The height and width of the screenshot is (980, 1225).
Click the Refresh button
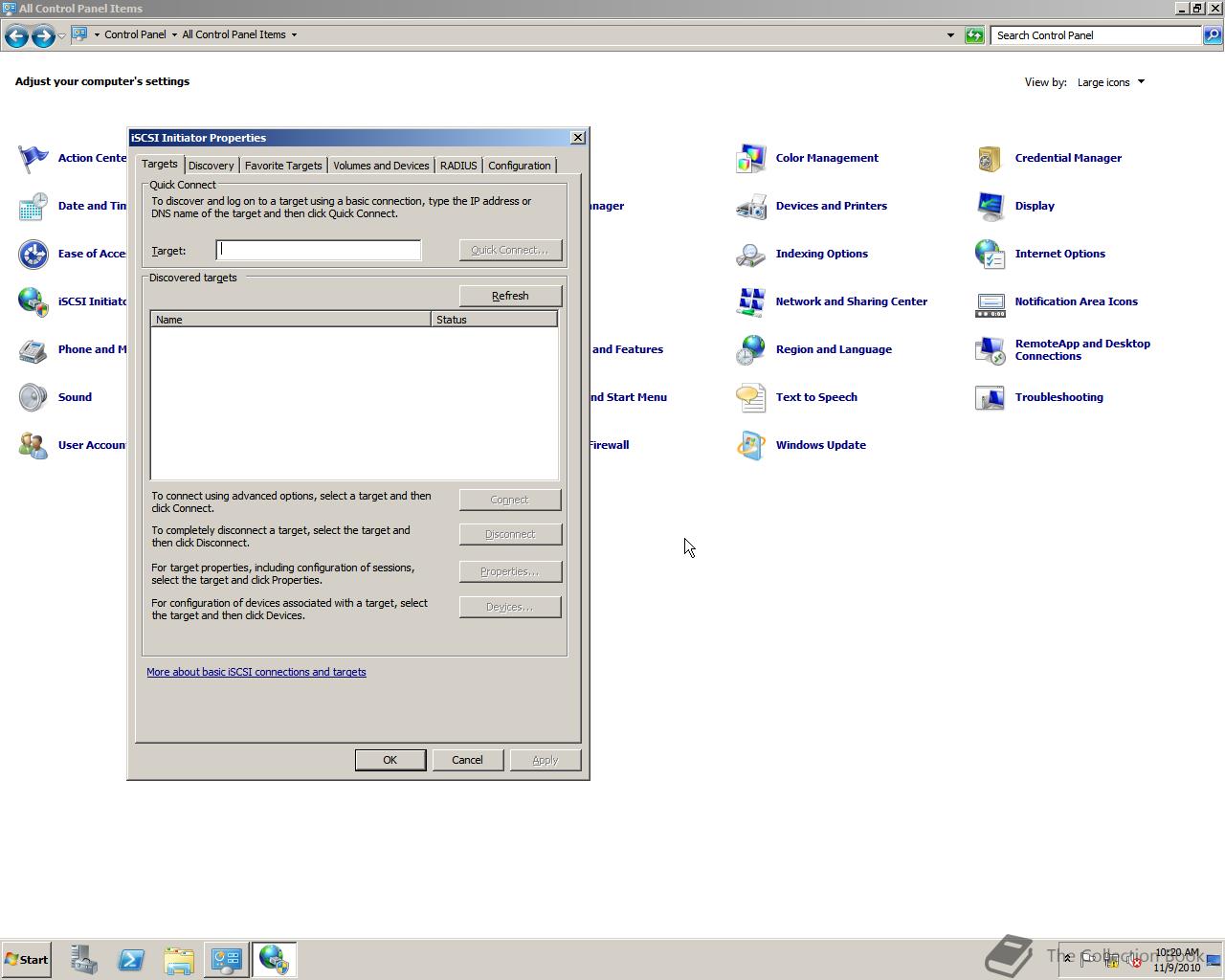510,296
